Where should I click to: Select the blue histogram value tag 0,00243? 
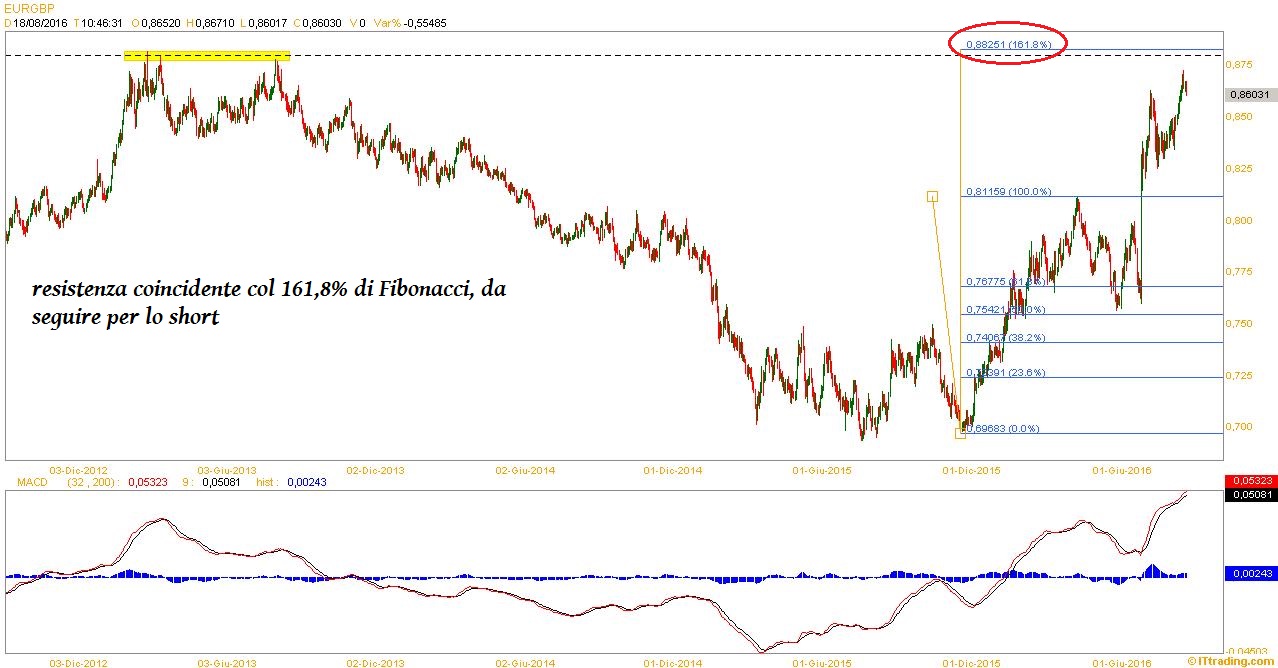tap(1249, 573)
